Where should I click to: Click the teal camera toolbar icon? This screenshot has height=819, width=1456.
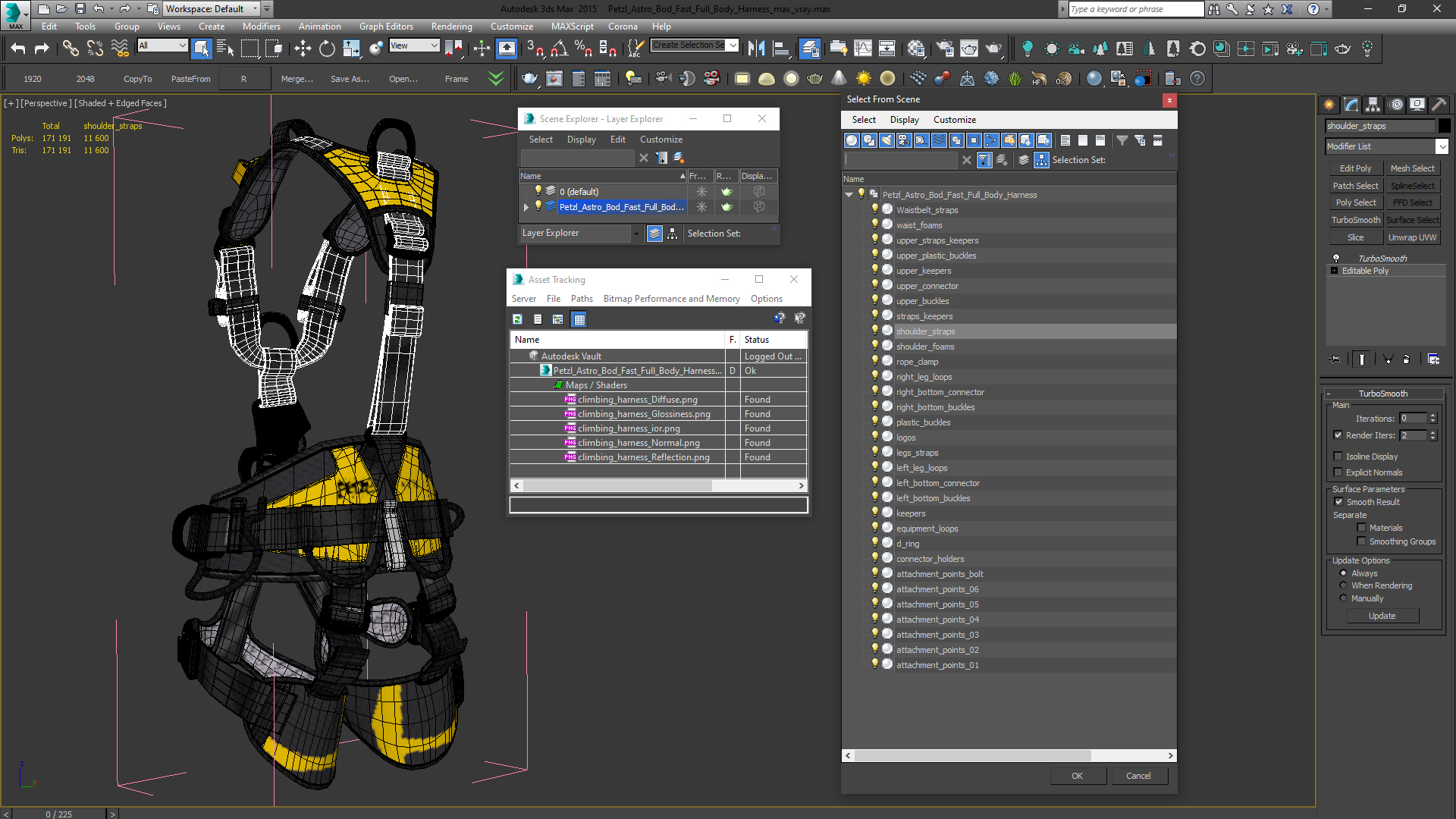click(1075, 49)
